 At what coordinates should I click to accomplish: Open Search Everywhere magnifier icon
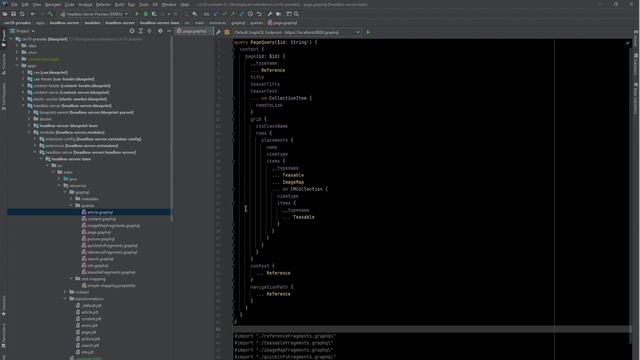point(296,14)
